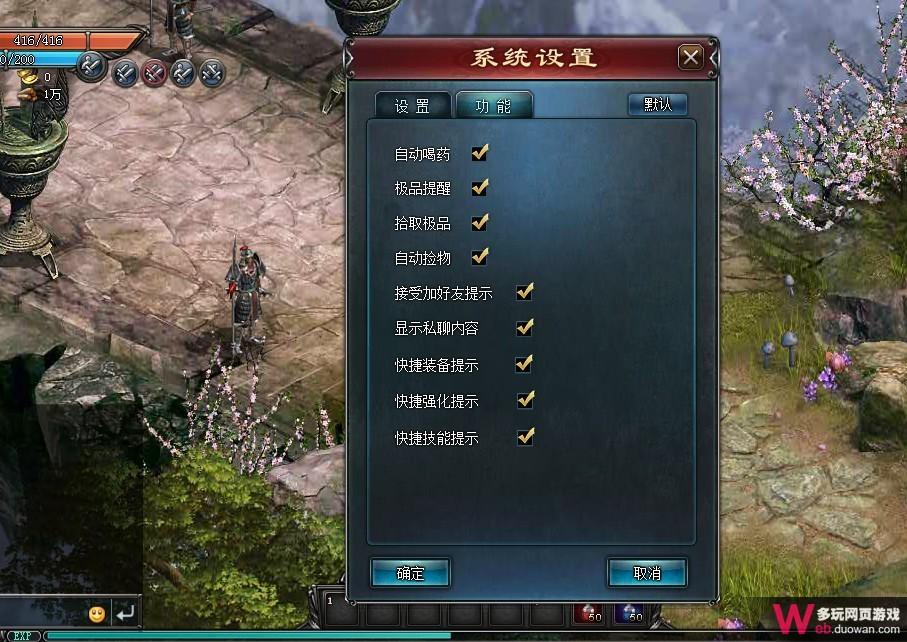907x642 pixels.
Task: Click the red crossed-out swords attack mode icon
Action: tap(153, 73)
